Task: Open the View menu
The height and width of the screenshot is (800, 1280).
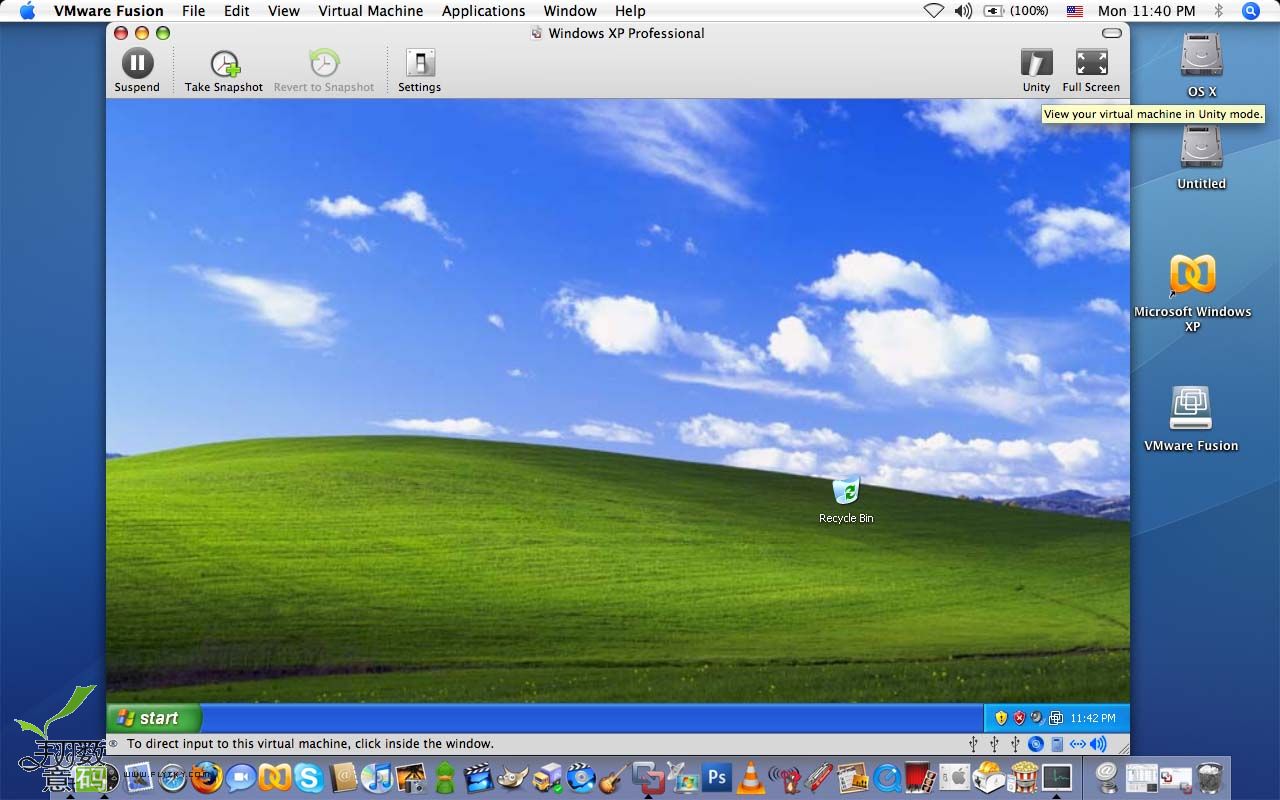Action: pos(284,11)
